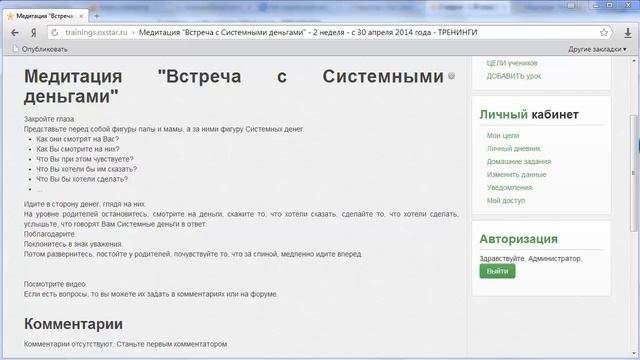Image resolution: width=640 pixels, height=360 pixels.
Task: Click the scrollbar up arrow
Action: [634, 60]
